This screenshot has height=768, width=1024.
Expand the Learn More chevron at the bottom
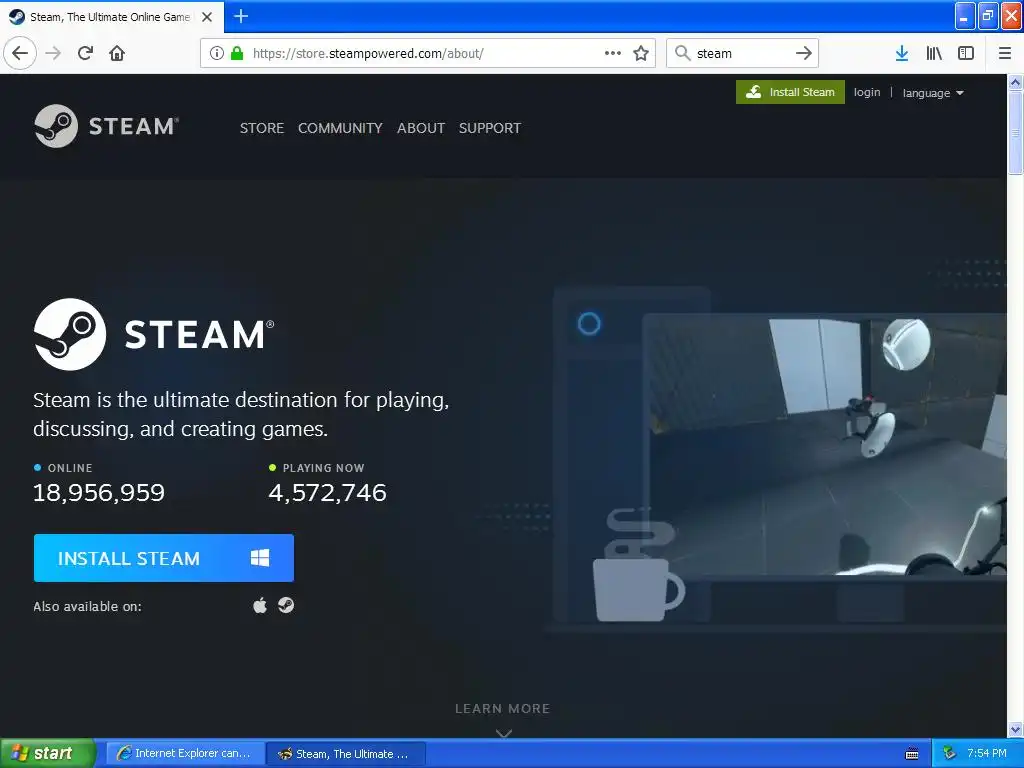click(504, 733)
